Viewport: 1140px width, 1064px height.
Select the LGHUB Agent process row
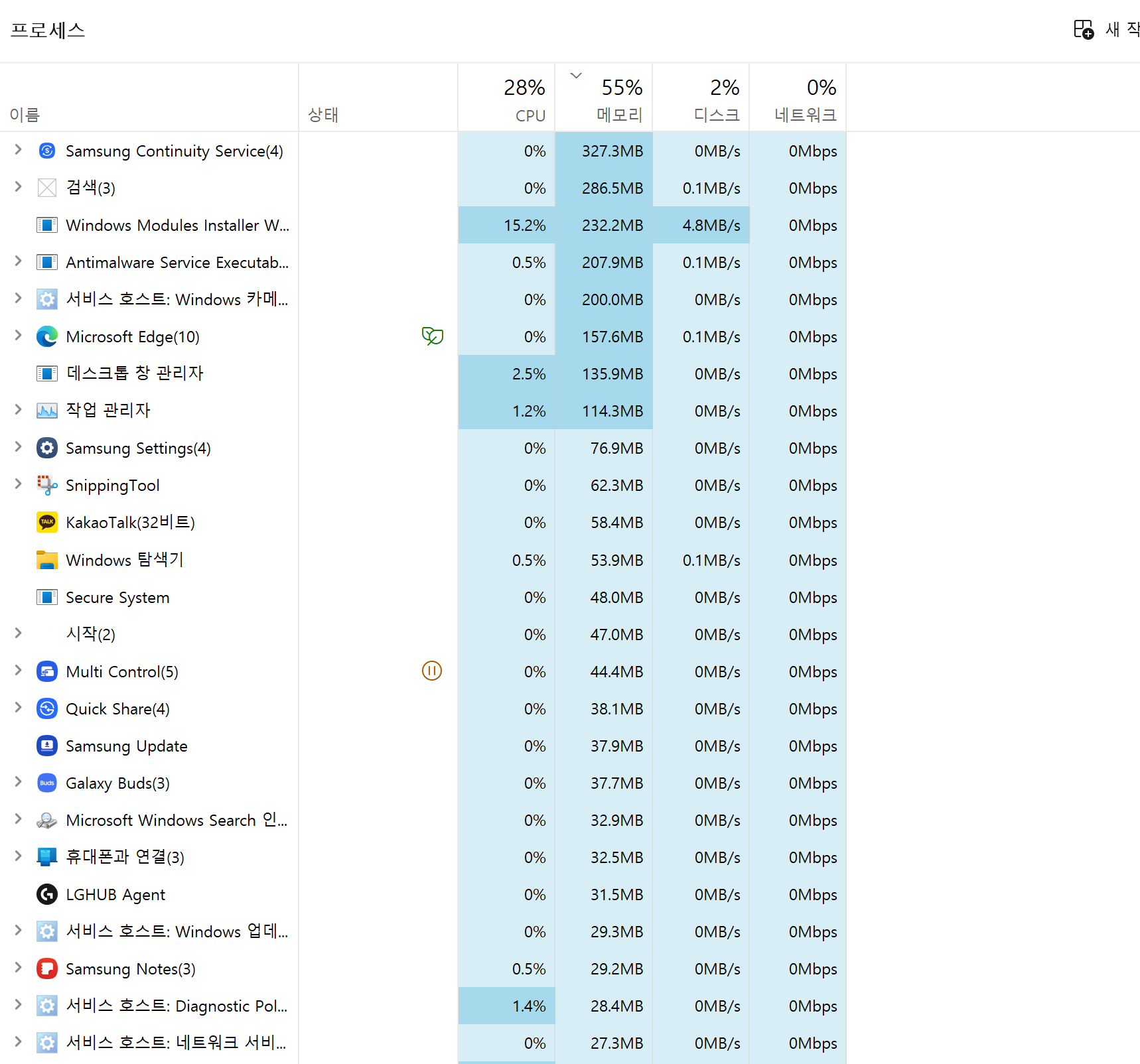423,894
